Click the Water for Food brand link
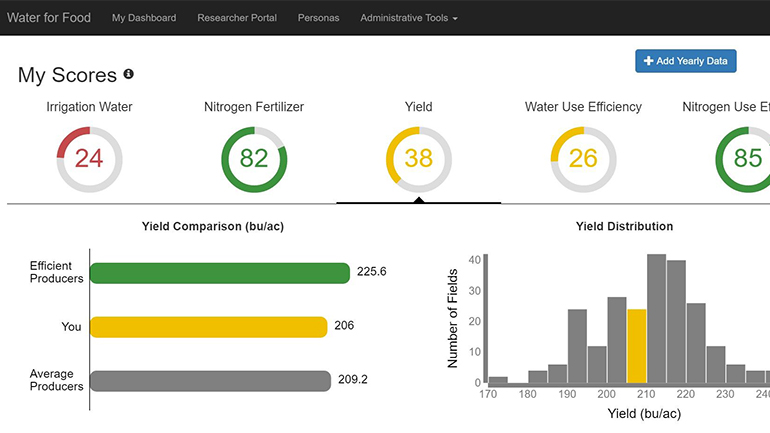 point(49,18)
